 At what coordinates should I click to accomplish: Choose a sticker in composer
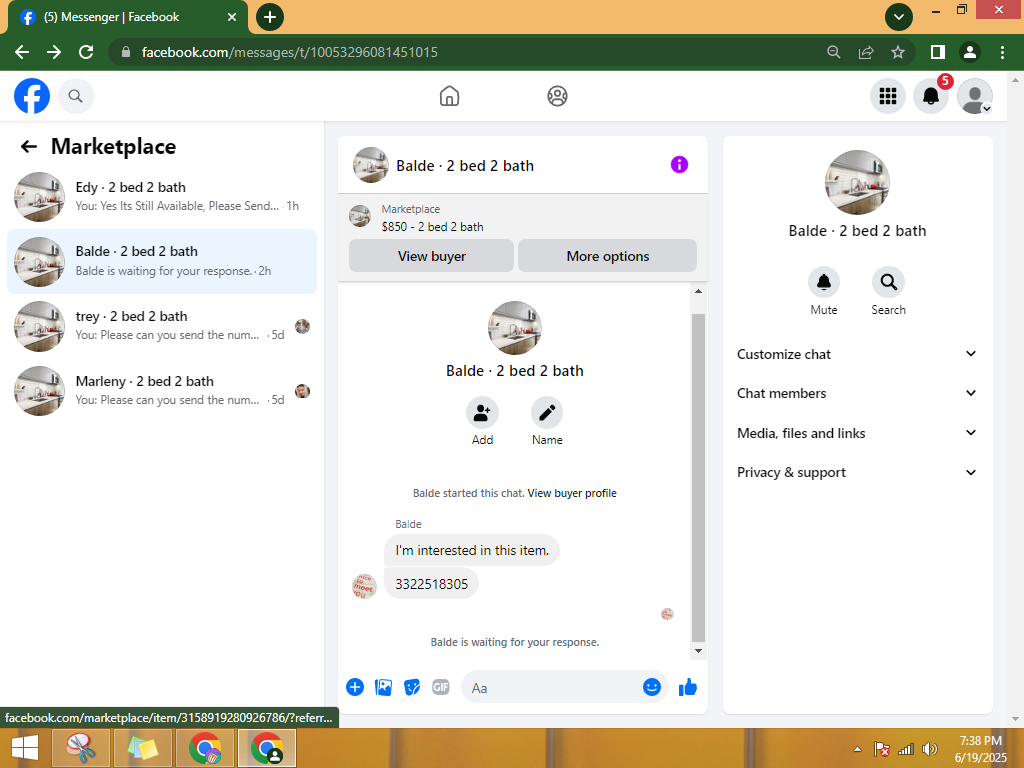[x=412, y=687]
